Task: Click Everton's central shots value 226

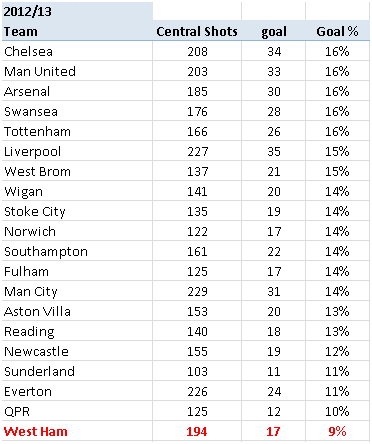Action: pyautogui.click(x=197, y=391)
